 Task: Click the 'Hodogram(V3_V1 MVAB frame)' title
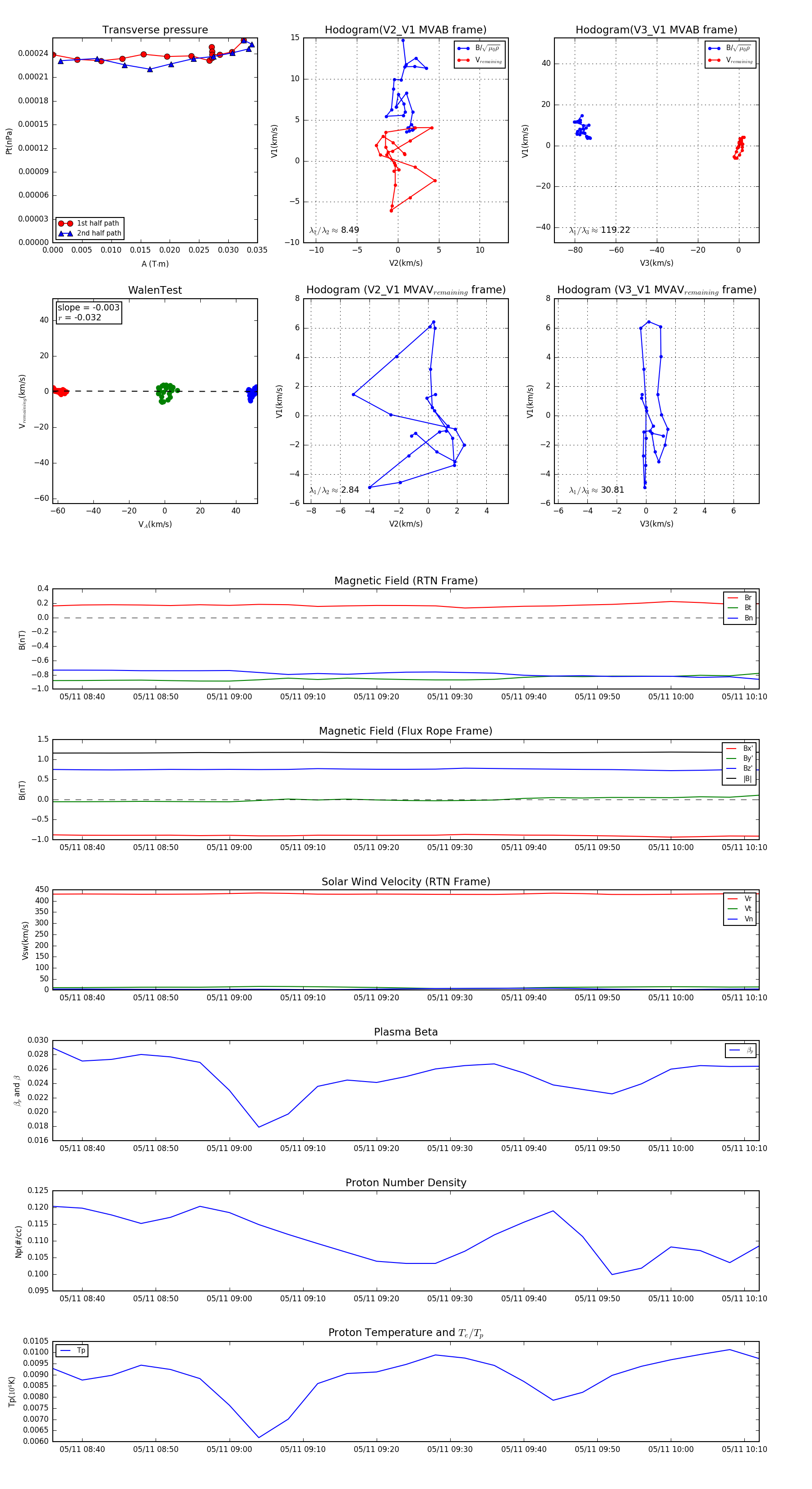coord(656,29)
